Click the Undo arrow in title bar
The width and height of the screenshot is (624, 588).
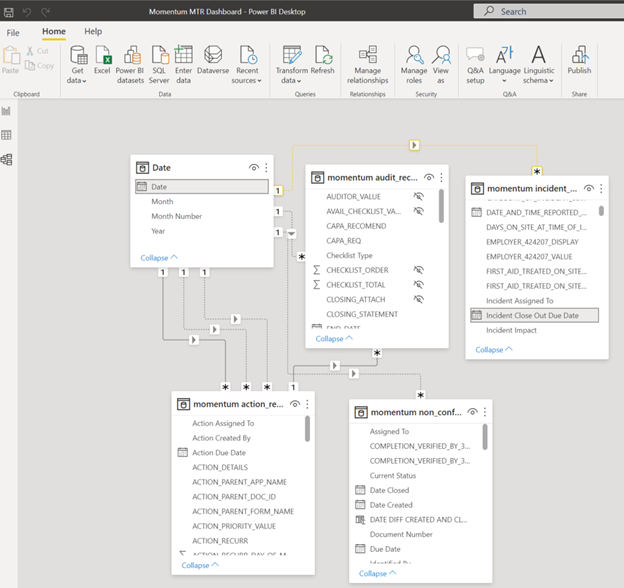(x=27, y=12)
